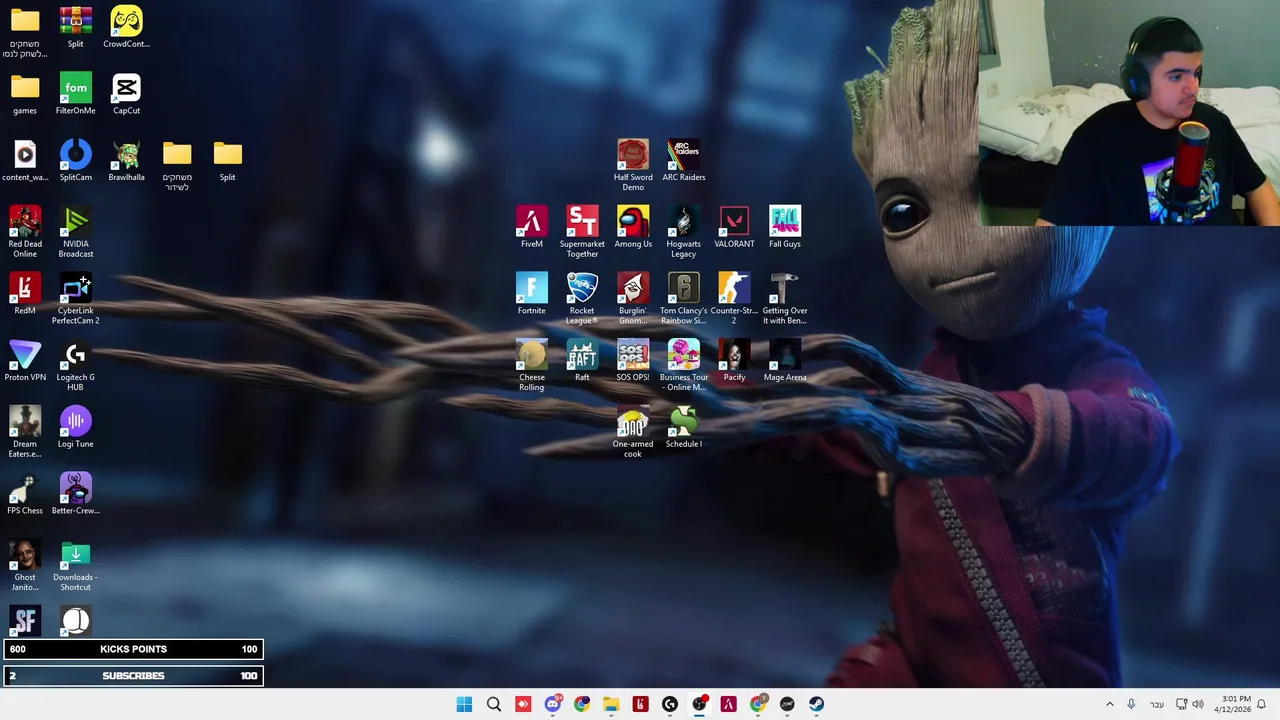Show hidden system tray icons
Image resolution: width=1280 pixels, height=720 pixels.
1109,704
